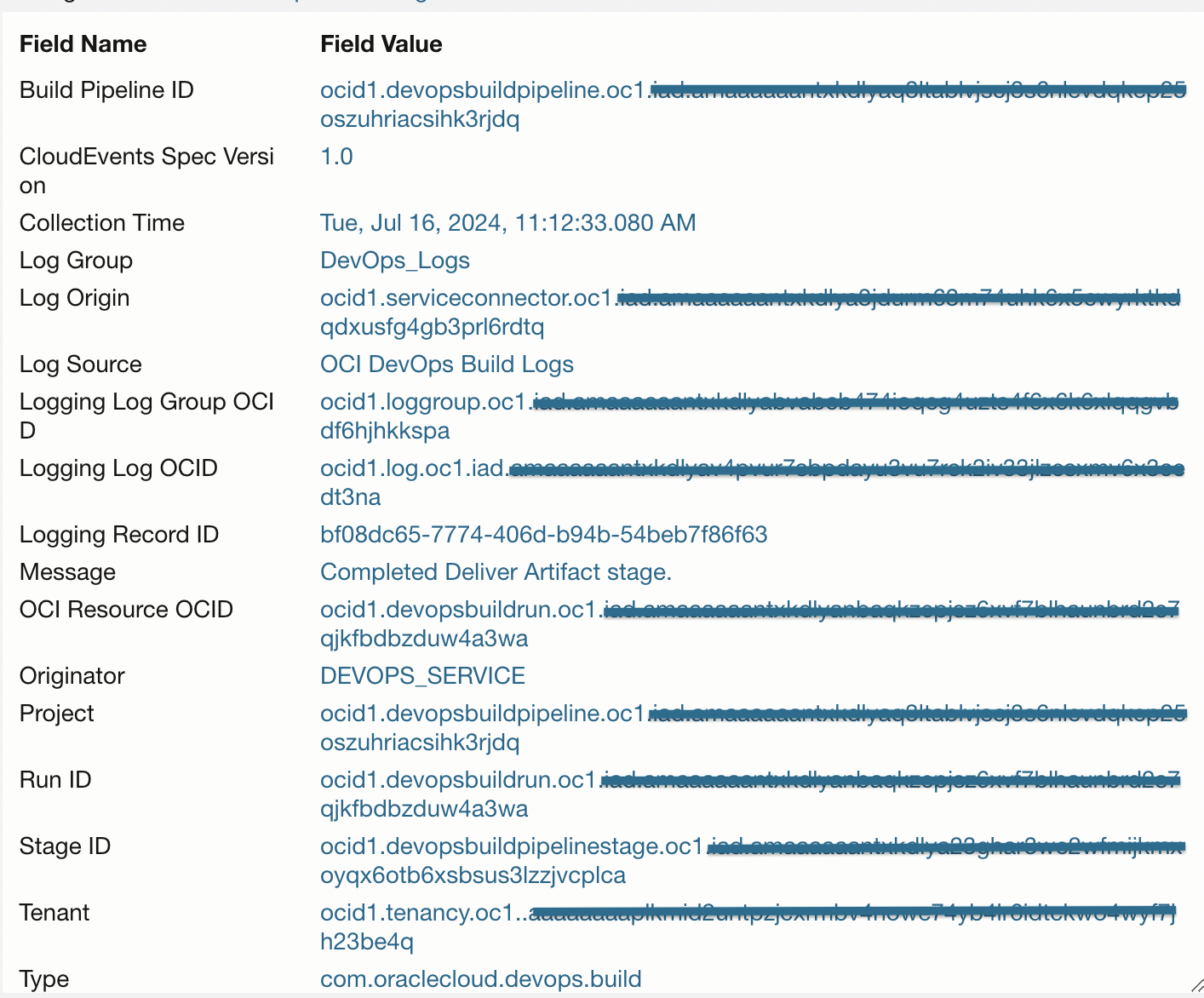Screen dimensions: 1204x998
Task: Click the Project field OCID link
Action: 482,714
